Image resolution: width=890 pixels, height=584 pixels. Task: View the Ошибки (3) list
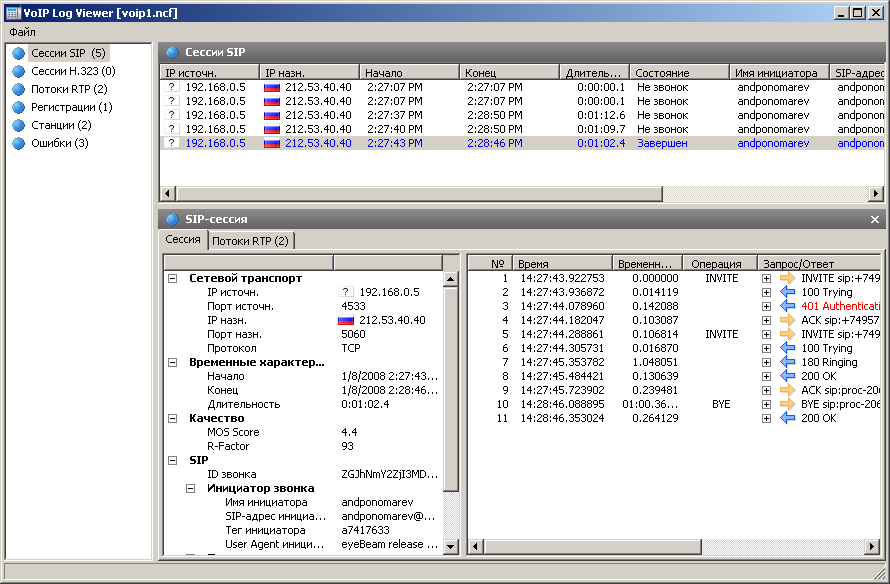pos(60,143)
